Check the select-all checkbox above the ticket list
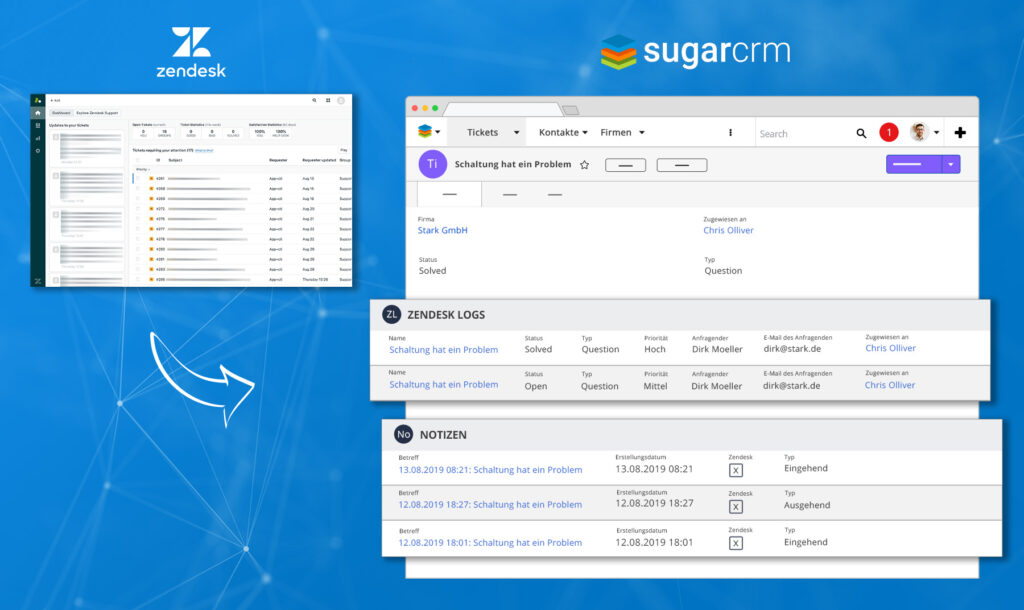The height and width of the screenshot is (610, 1024). 138,160
